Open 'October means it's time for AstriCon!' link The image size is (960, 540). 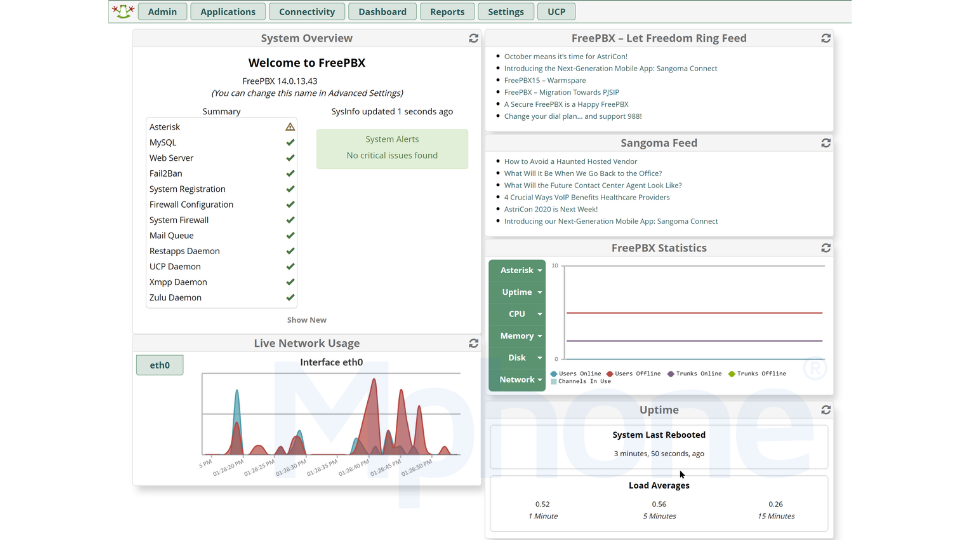point(566,56)
